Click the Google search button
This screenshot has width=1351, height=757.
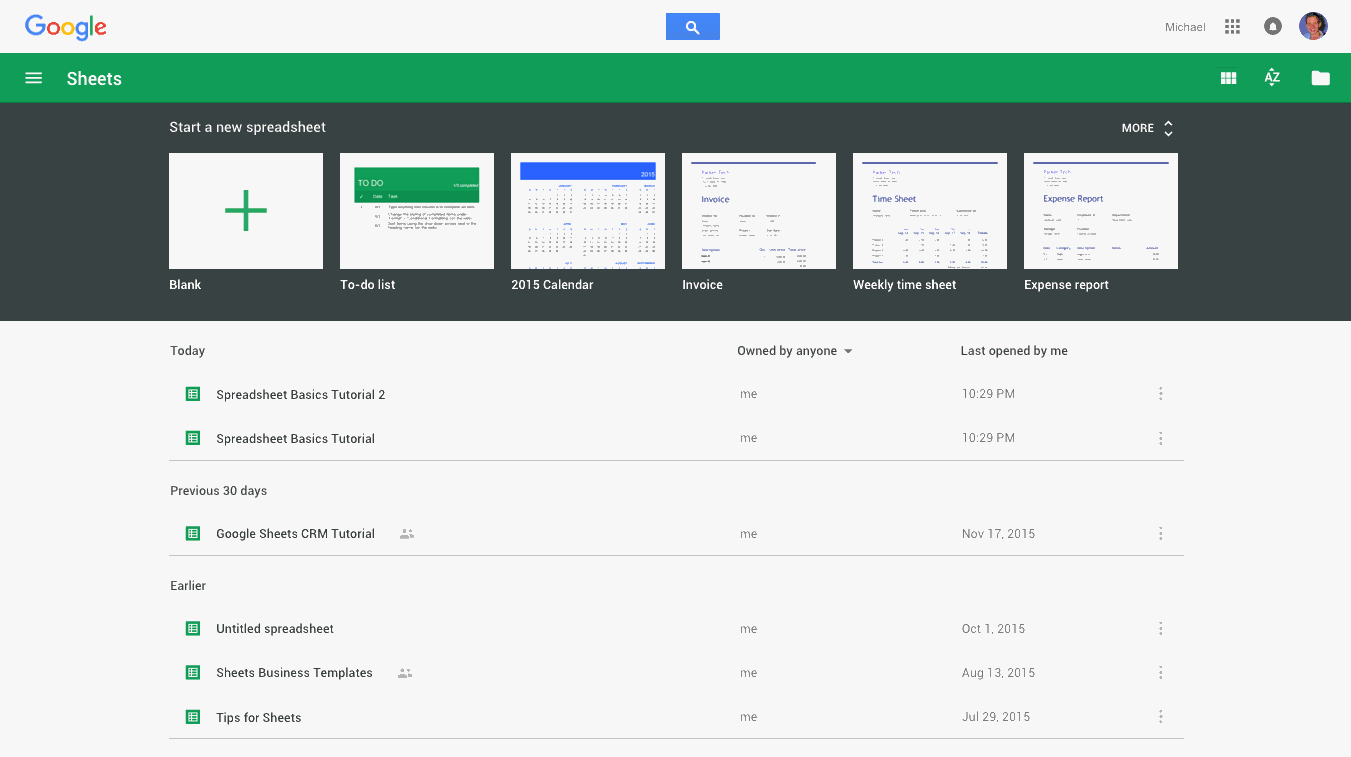tap(692, 26)
